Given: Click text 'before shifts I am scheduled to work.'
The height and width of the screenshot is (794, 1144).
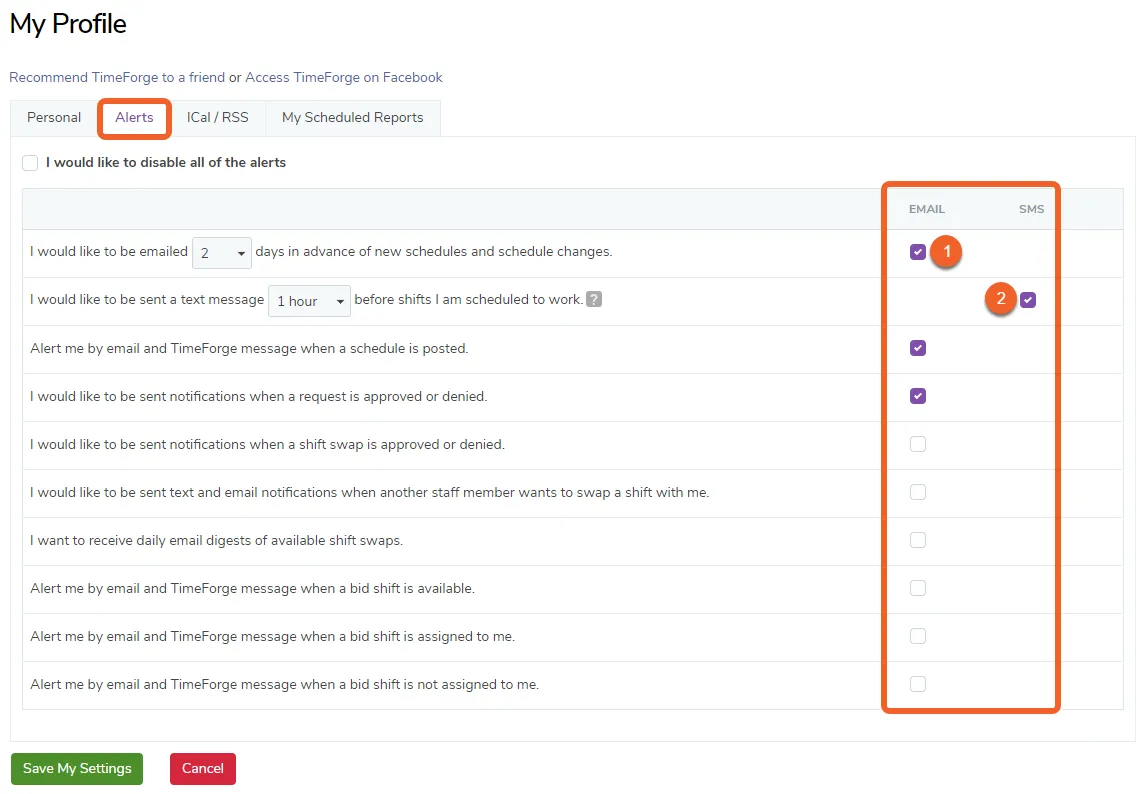Looking at the screenshot, I should tap(468, 299).
